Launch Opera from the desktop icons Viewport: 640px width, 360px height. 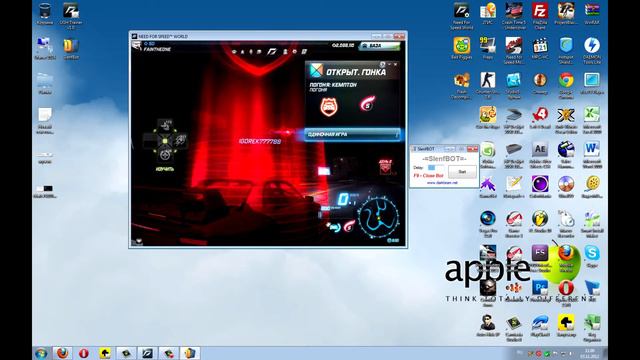point(566,292)
